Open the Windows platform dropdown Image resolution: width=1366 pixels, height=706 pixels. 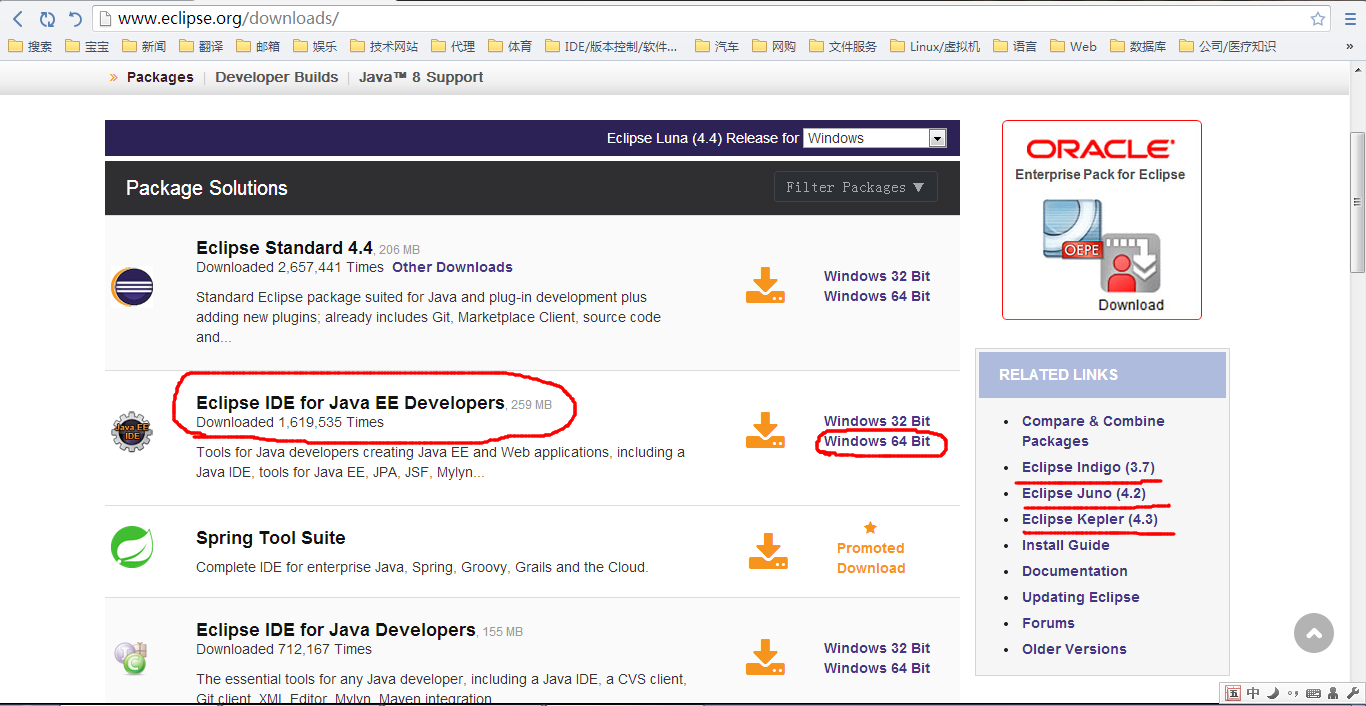click(875, 138)
